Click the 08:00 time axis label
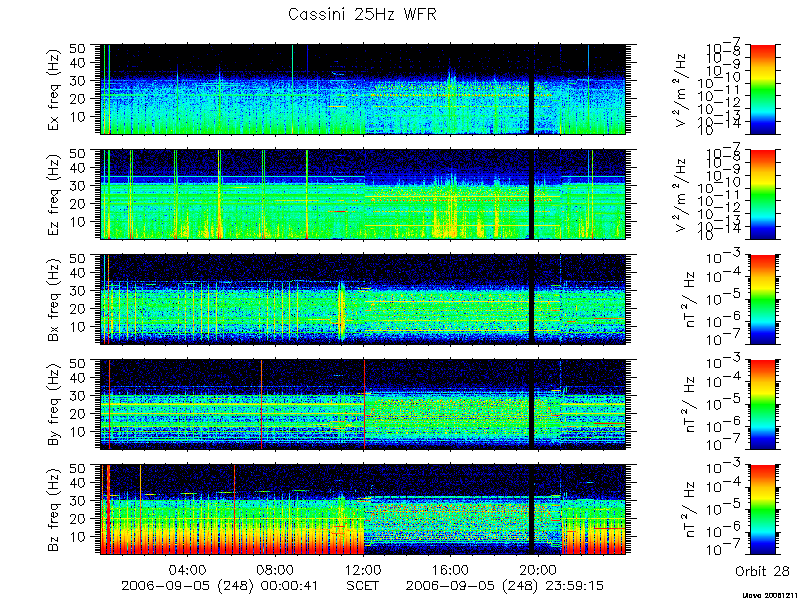 pos(275,570)
